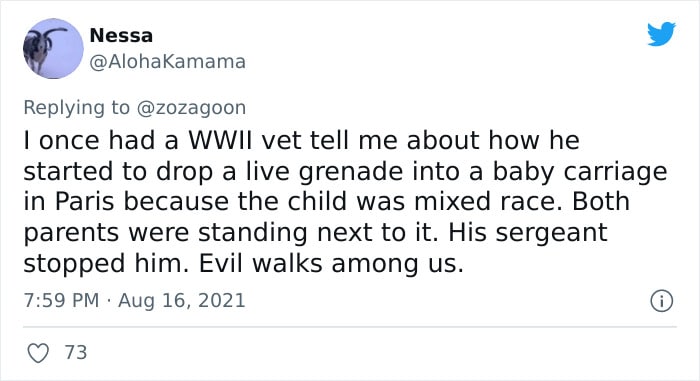Open the @zozagoon mention link

(x=191, y=108)
